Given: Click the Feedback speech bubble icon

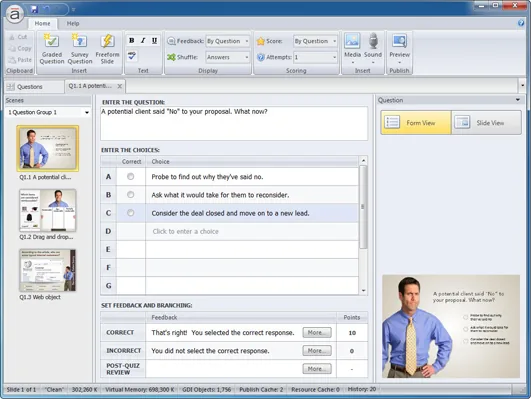Looking at the screenshot, I should (171, 41).
